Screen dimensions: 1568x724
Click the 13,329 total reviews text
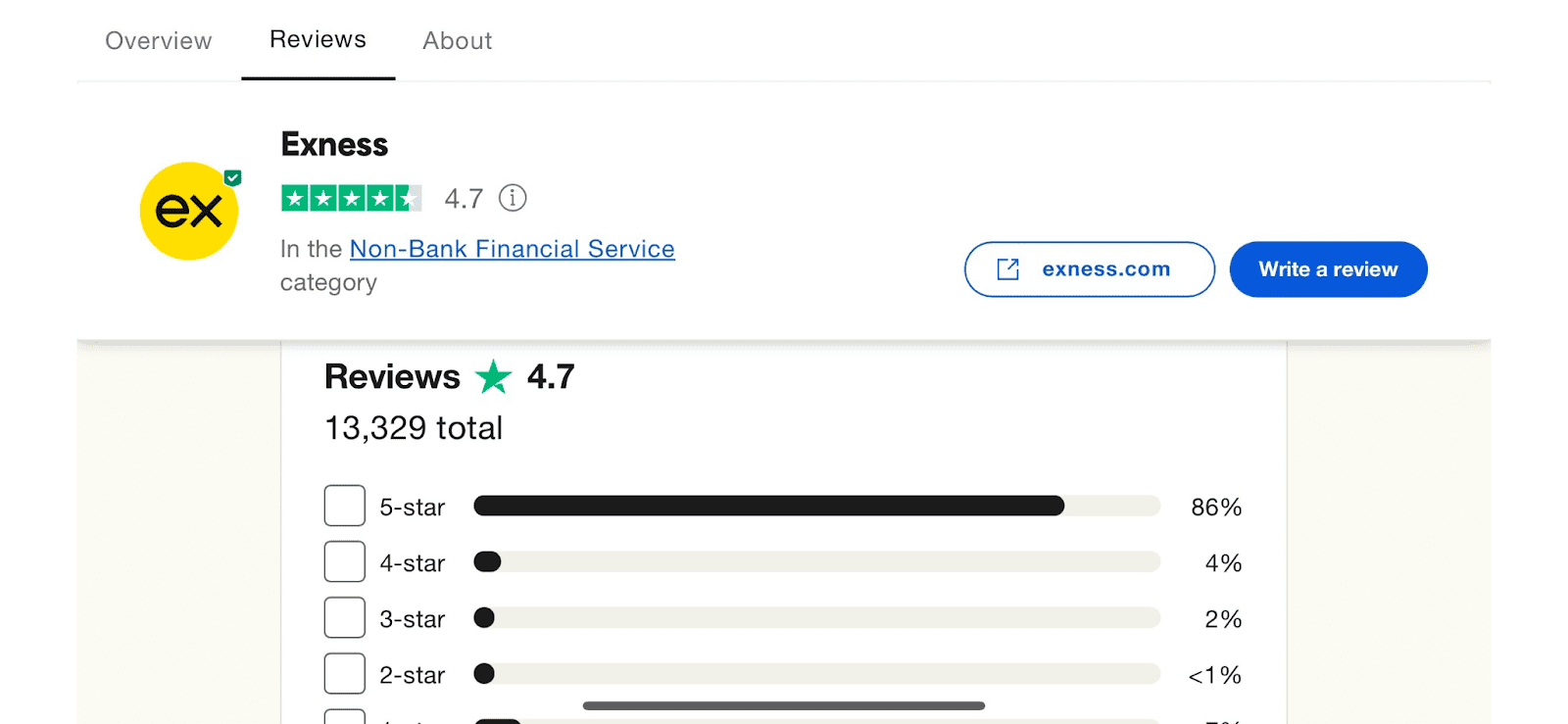coord(412,427)
